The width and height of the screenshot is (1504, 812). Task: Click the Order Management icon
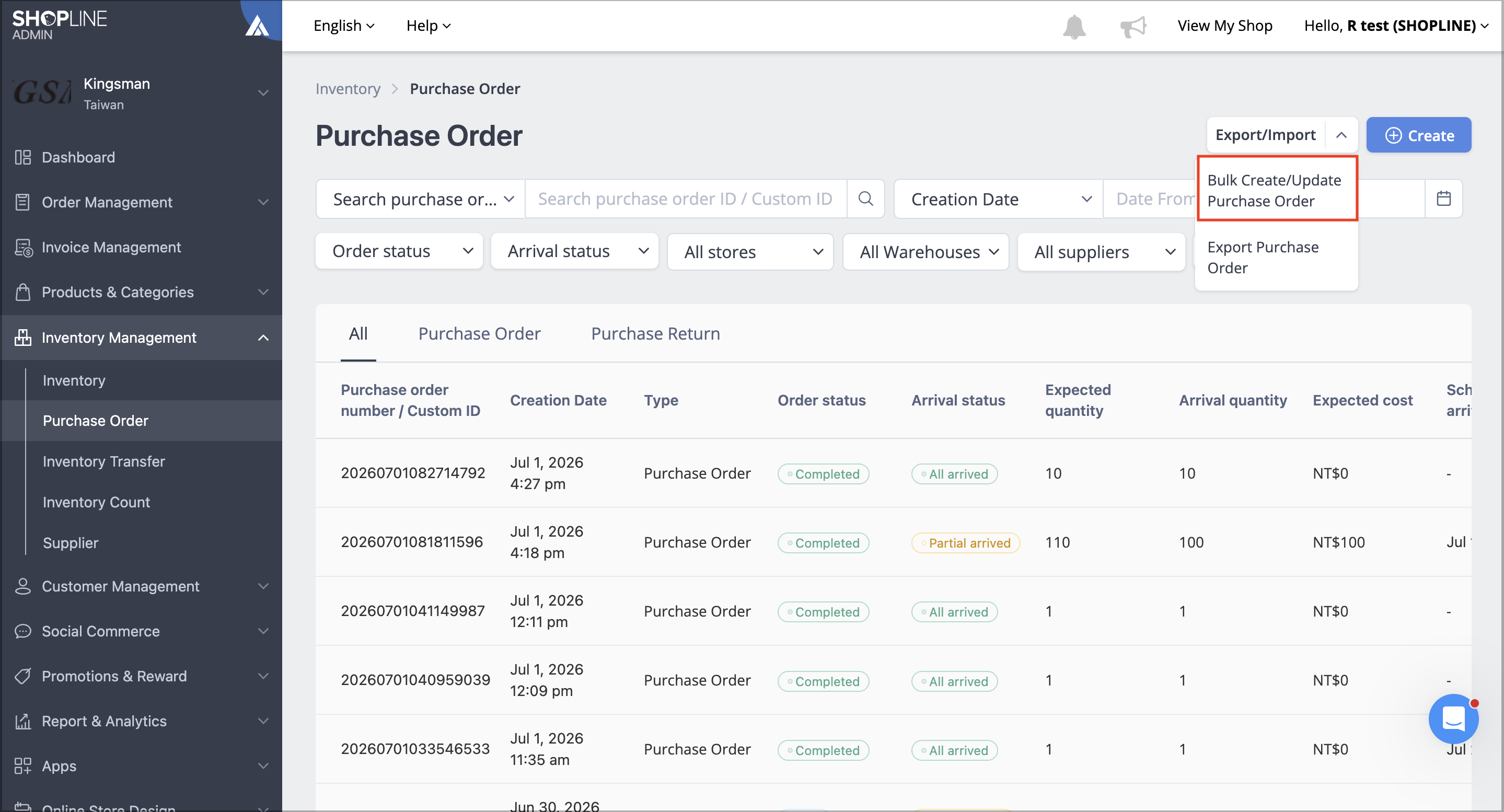click(x=23, y=202)
